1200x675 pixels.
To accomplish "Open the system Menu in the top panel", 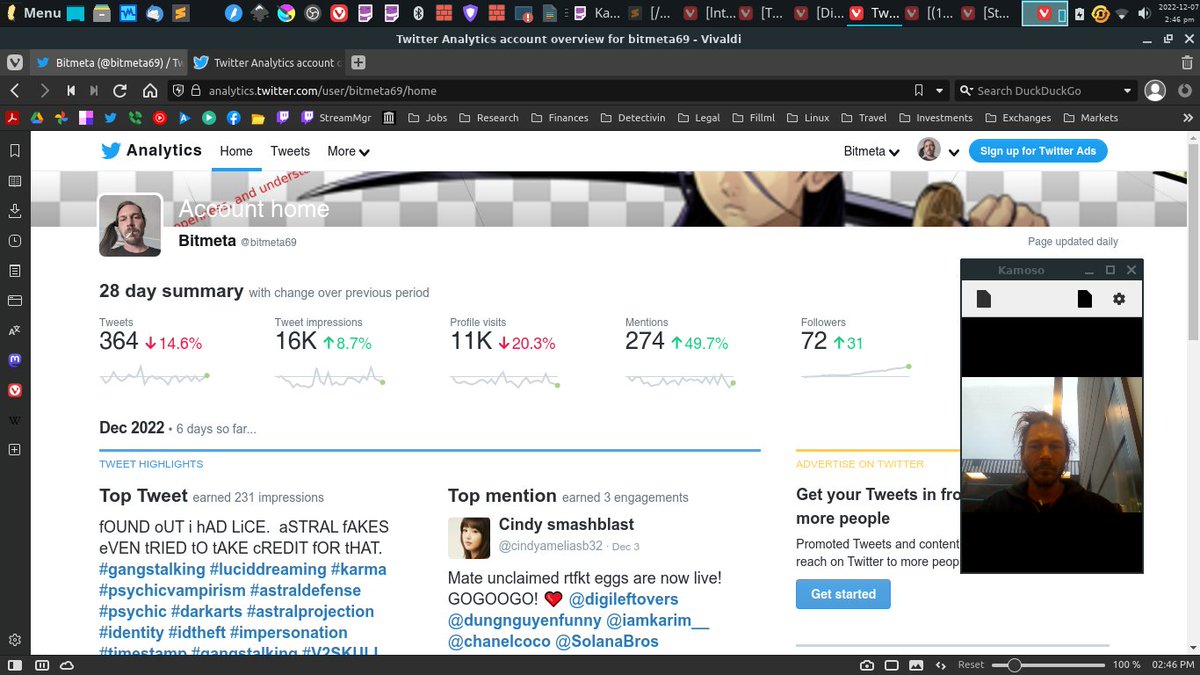I will 33,13.
